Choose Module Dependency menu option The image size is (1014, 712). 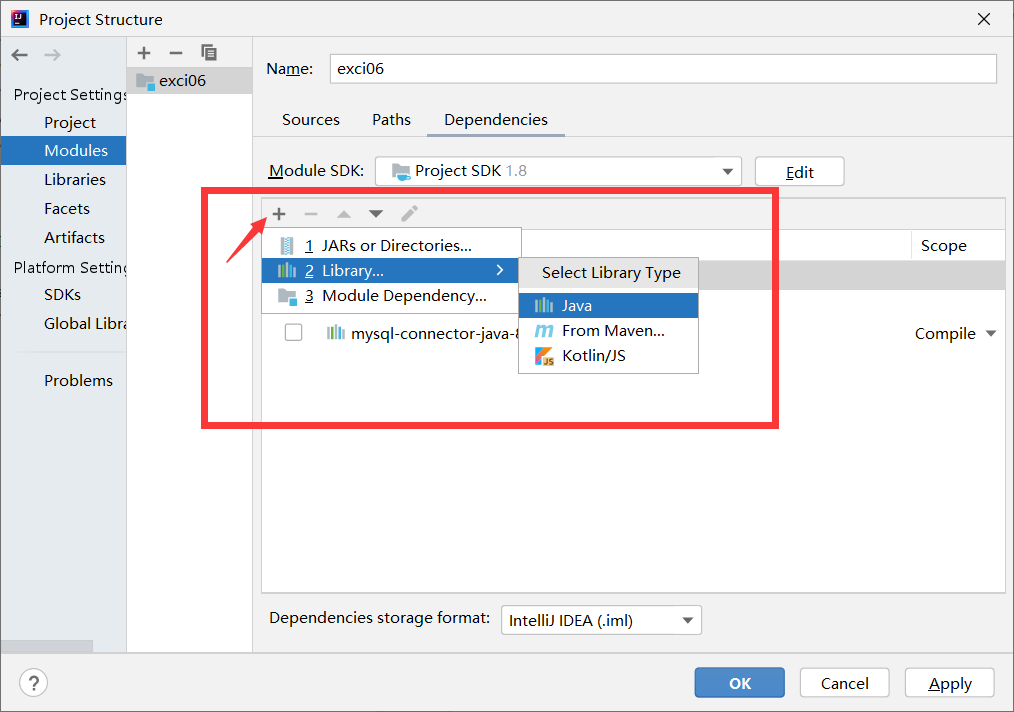coord(391,296)
